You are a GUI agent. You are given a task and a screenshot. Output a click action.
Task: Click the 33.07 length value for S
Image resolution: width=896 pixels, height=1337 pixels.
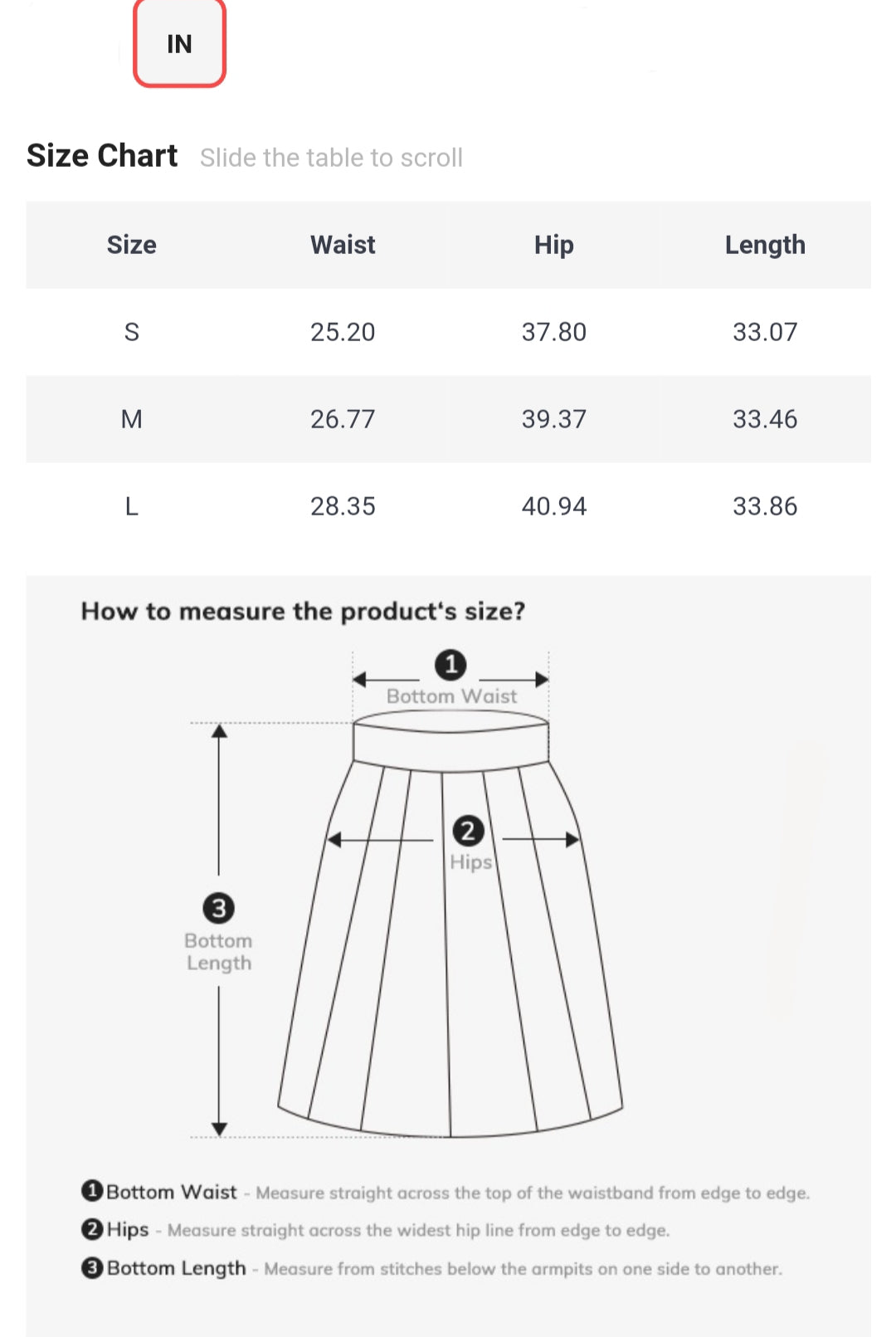(764, 332)
